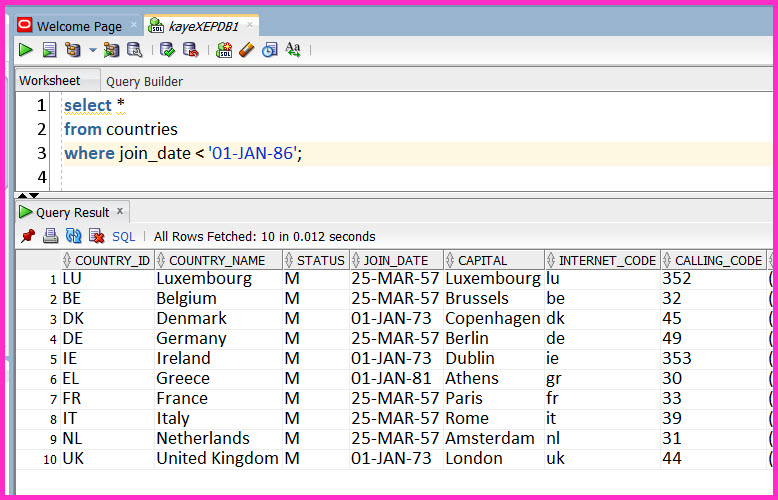The width and height of the screenshot is (778, 500).
Task: Click the Commit icon
Action: coord(167,50)
